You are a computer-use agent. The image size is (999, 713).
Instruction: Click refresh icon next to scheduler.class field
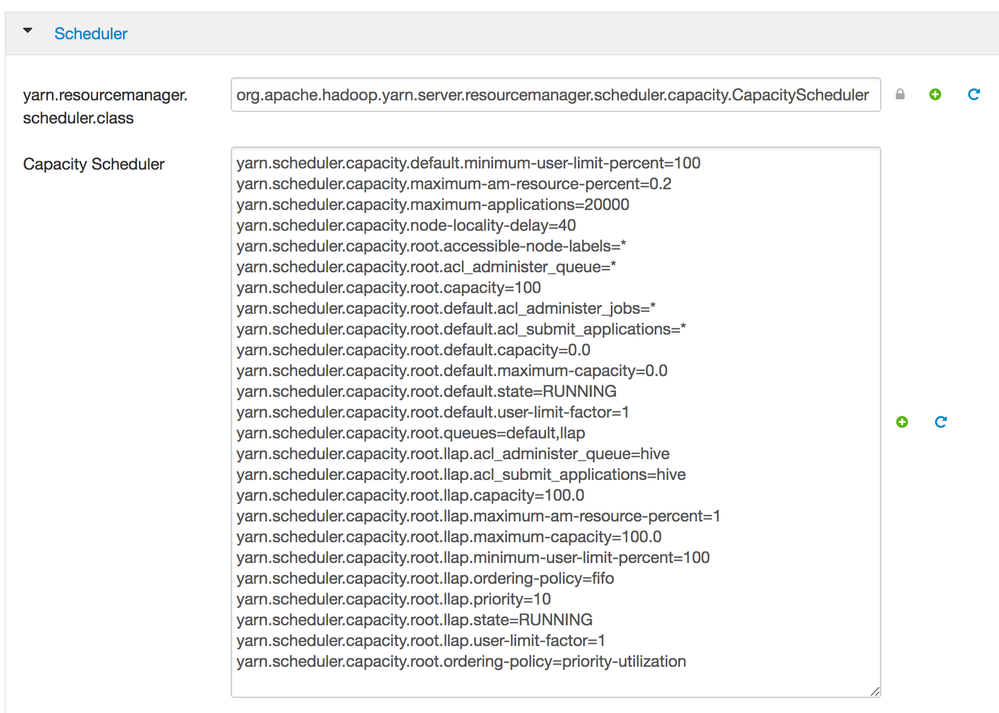[x=974, y=94]
